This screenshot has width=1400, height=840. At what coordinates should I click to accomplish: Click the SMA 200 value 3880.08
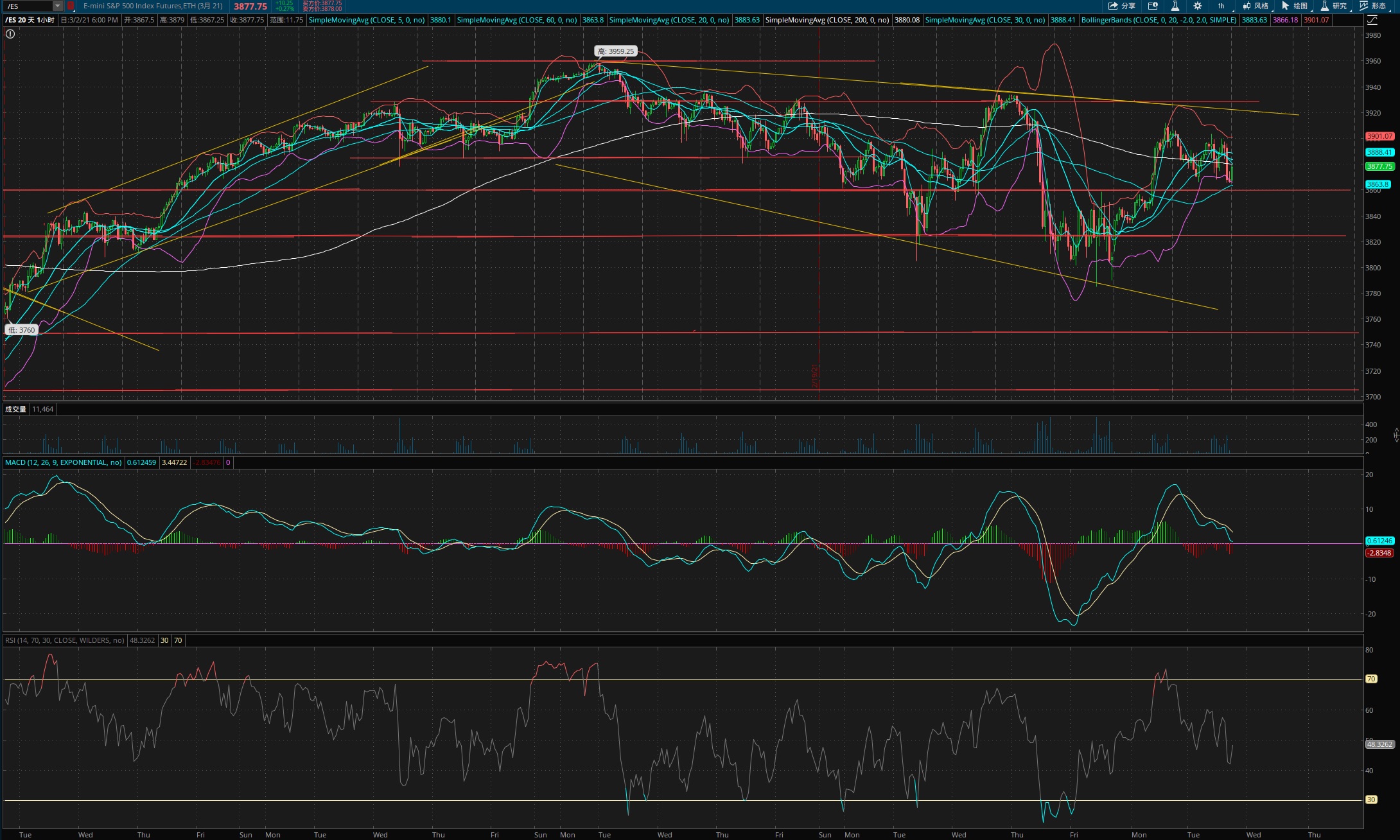point(907,20)
